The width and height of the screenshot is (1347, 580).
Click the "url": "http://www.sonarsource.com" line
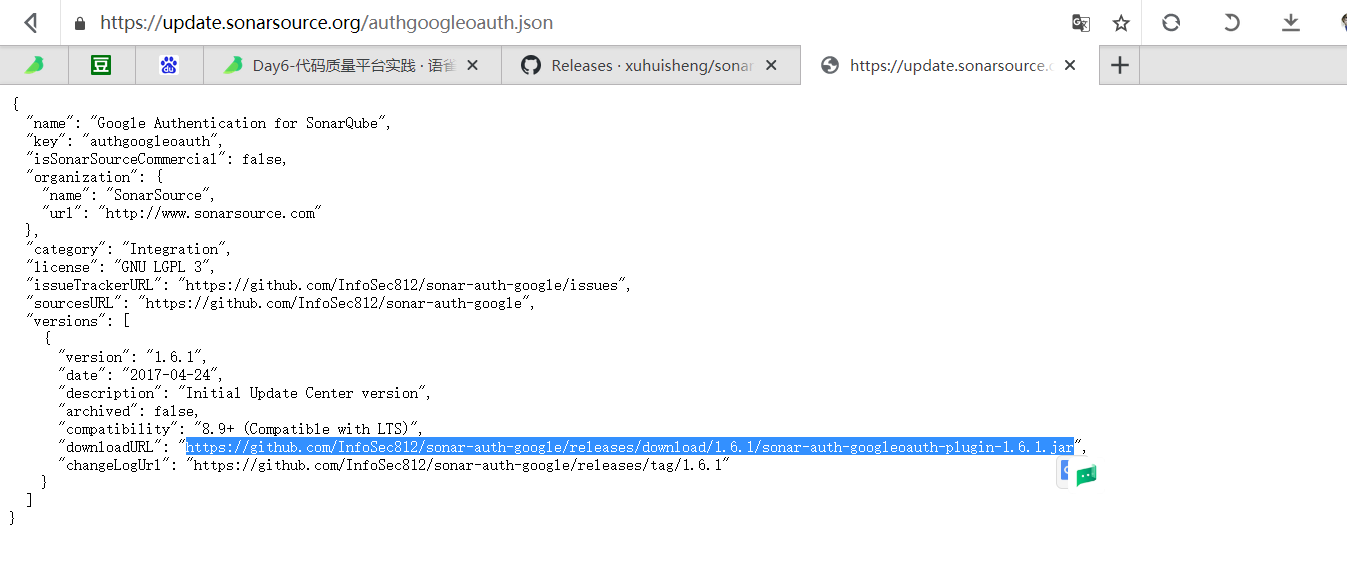coord(181,213)
